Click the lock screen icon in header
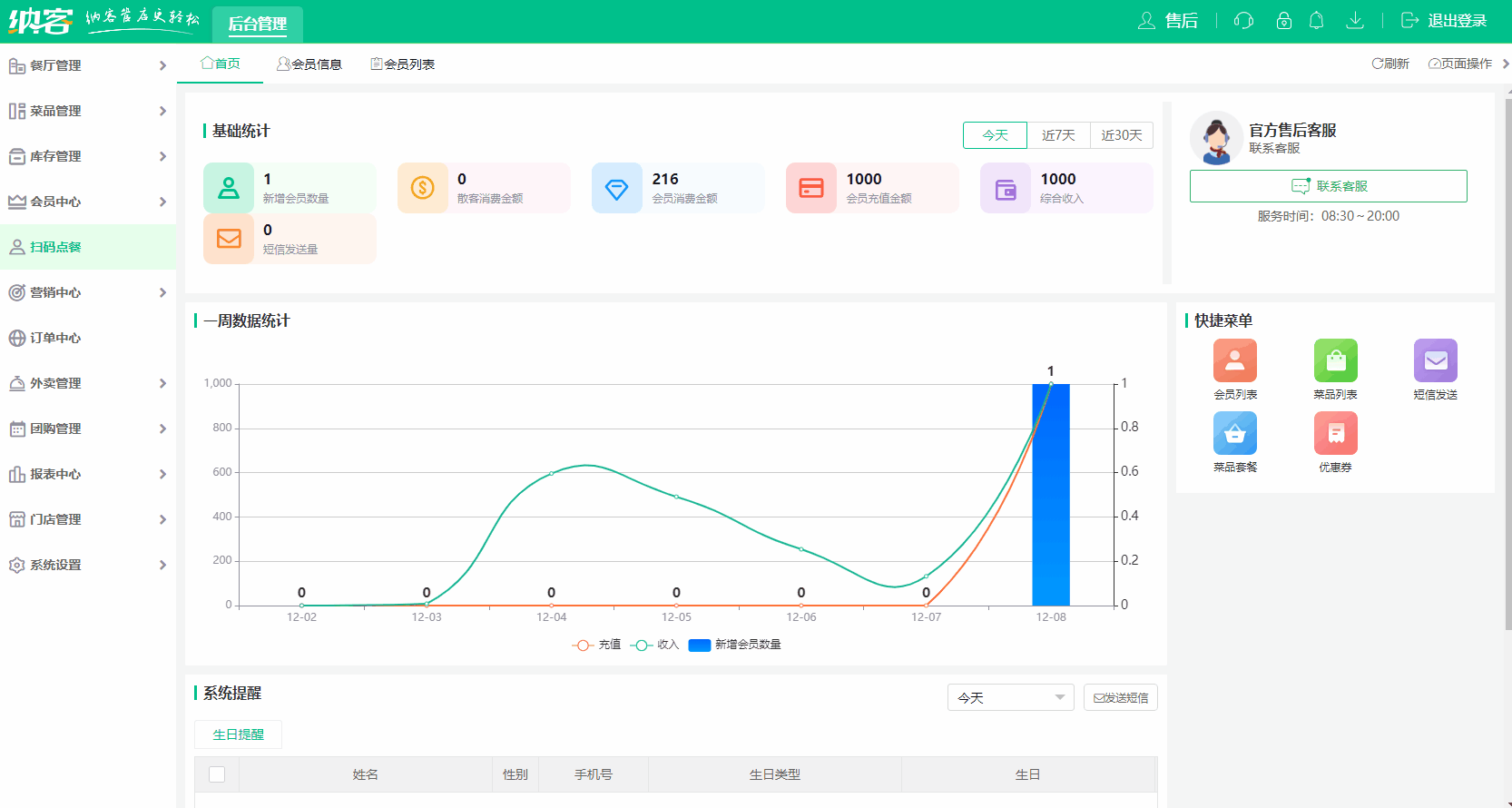The image size is (1512, 808). point(1283,21)
